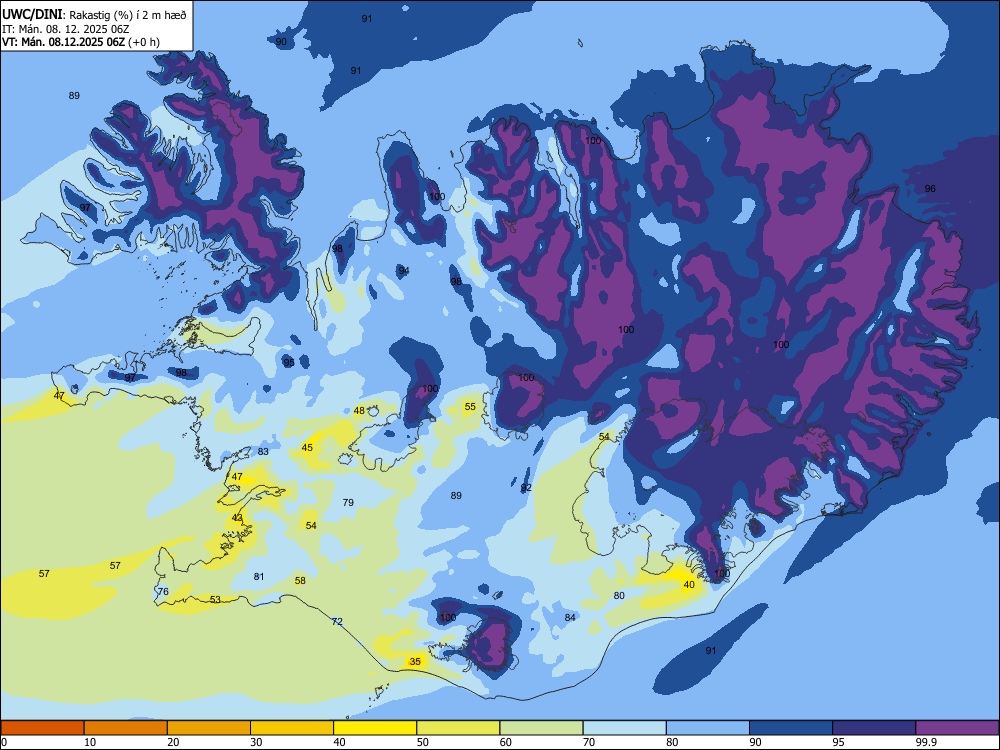Viewport: 1000px width, 750px height.
Task: Click the 0–10 dark orange legend swatch
Action: [x=42, y=728]
